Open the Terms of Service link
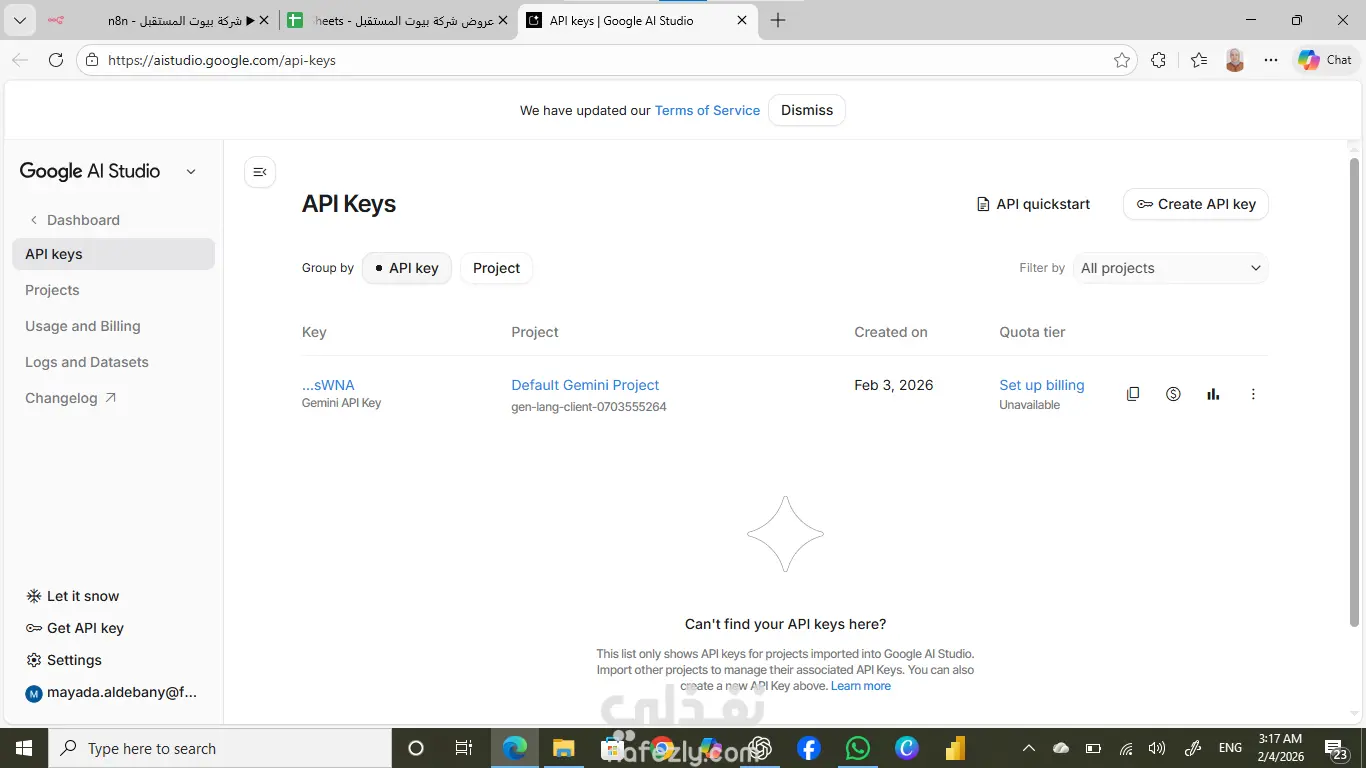Screen dimensions: 1366x768 pos(707,111)
